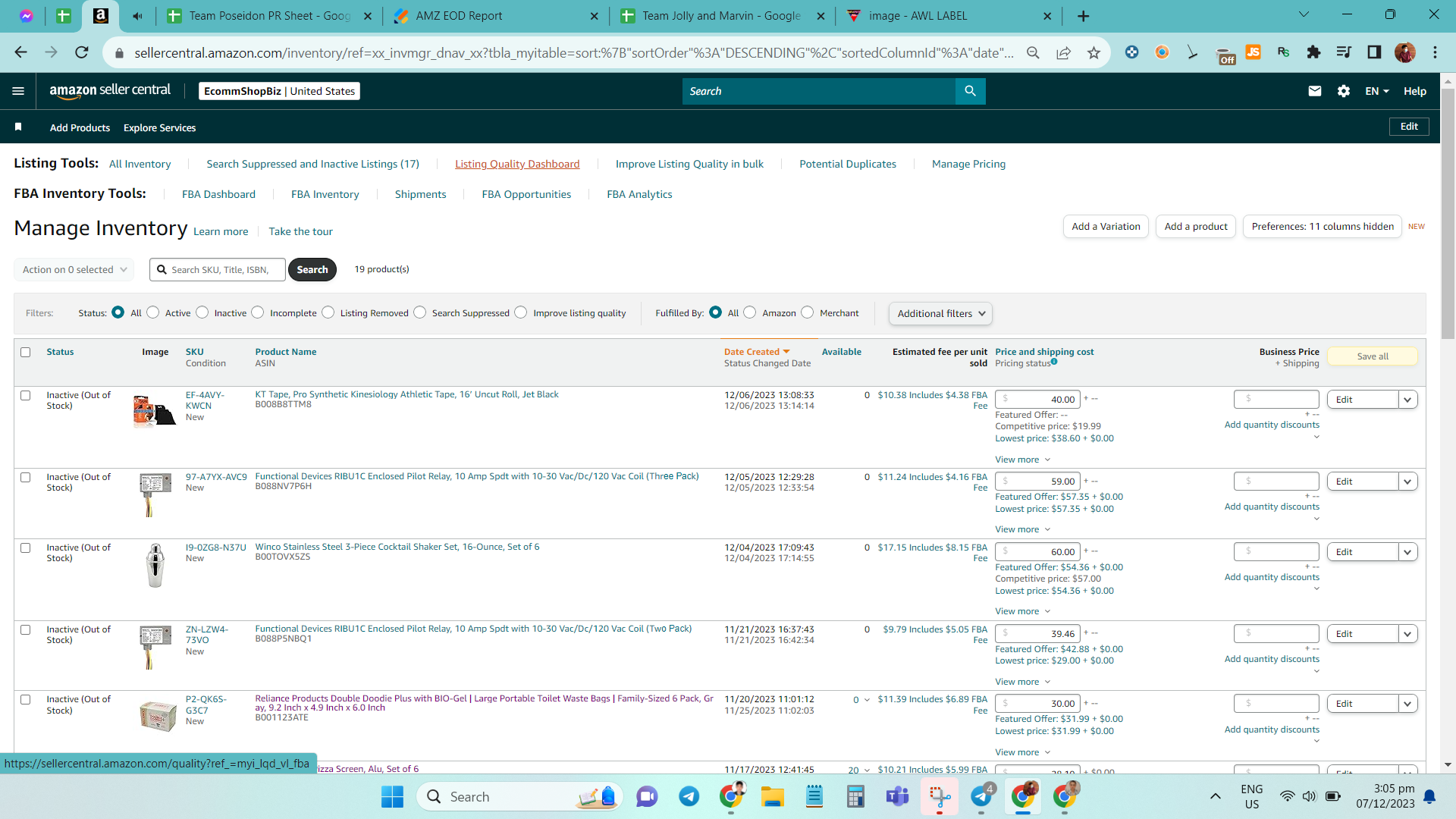Tick the select-all checkbox in table header
This screenshot has height=819, width=1456.
pos(26,352)
